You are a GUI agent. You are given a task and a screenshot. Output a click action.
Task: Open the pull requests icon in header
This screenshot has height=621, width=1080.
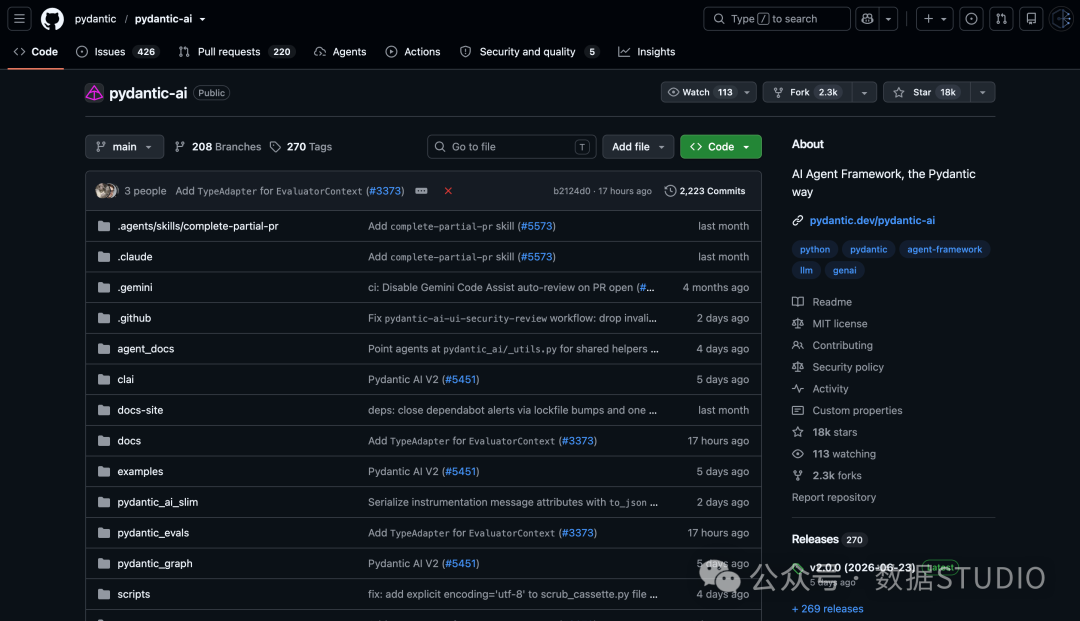pos(1001,19)
